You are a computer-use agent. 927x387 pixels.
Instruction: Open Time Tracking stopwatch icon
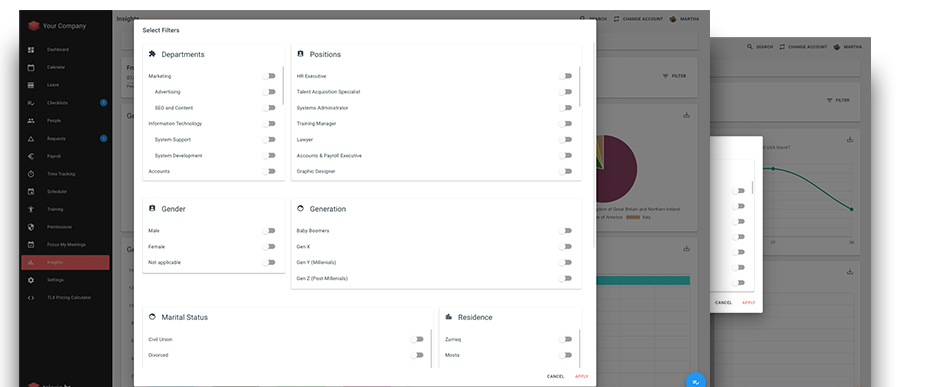(31, 174)
